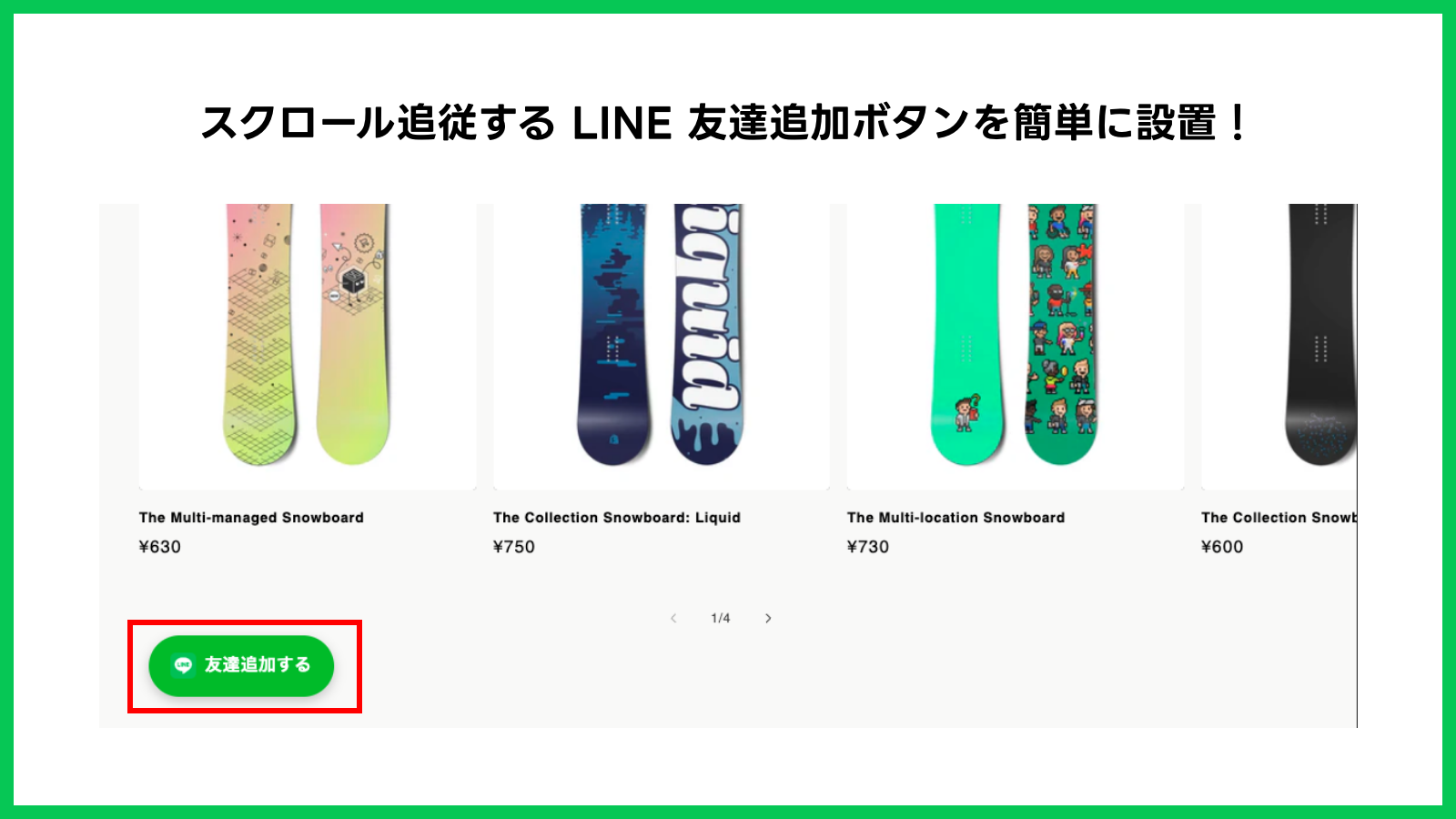This screenshot has height=819, width=1456.
Task: Go to next carousel page arrow
Action: 768,618
